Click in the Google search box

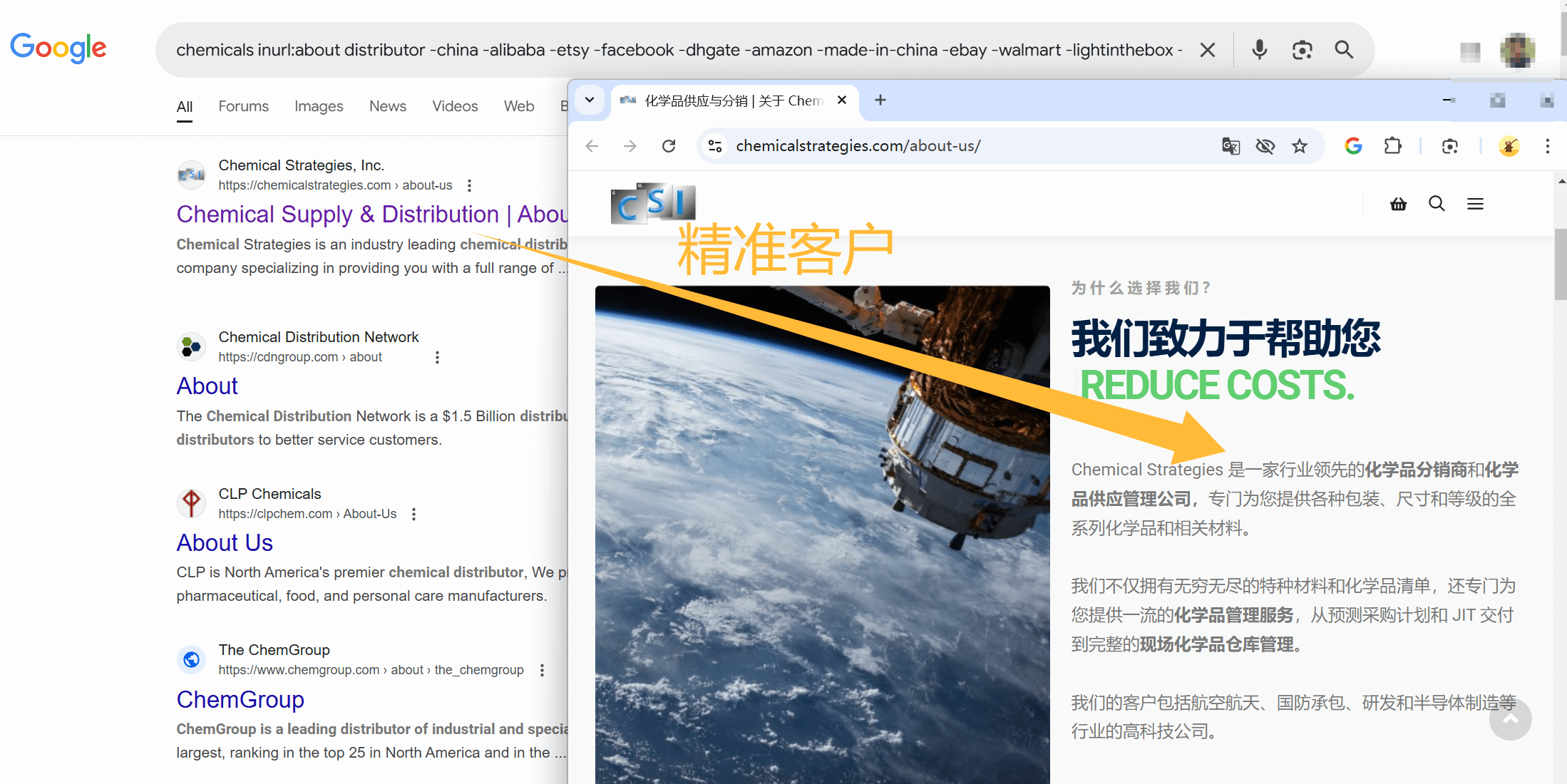(x=677, y=50)
